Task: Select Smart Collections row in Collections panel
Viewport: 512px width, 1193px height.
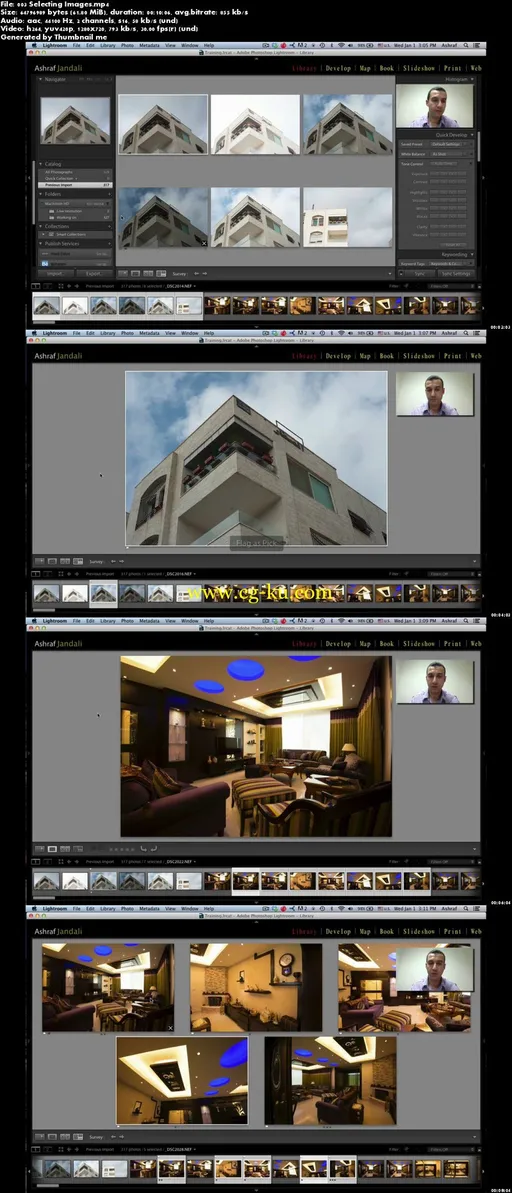Action: (x=75, y=234)
